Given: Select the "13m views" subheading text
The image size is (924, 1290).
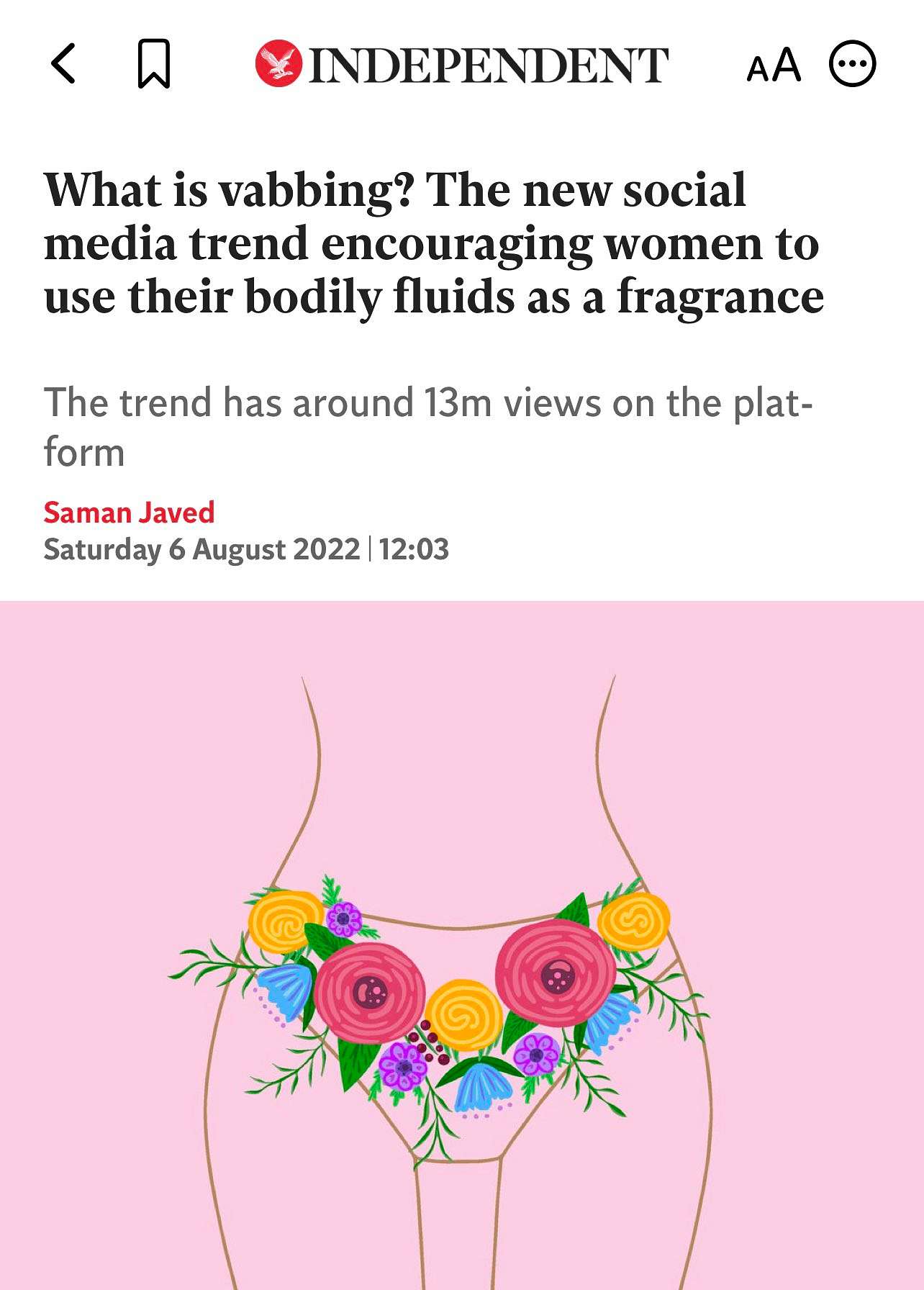Looking at the screenshot, I should point(512,402).
